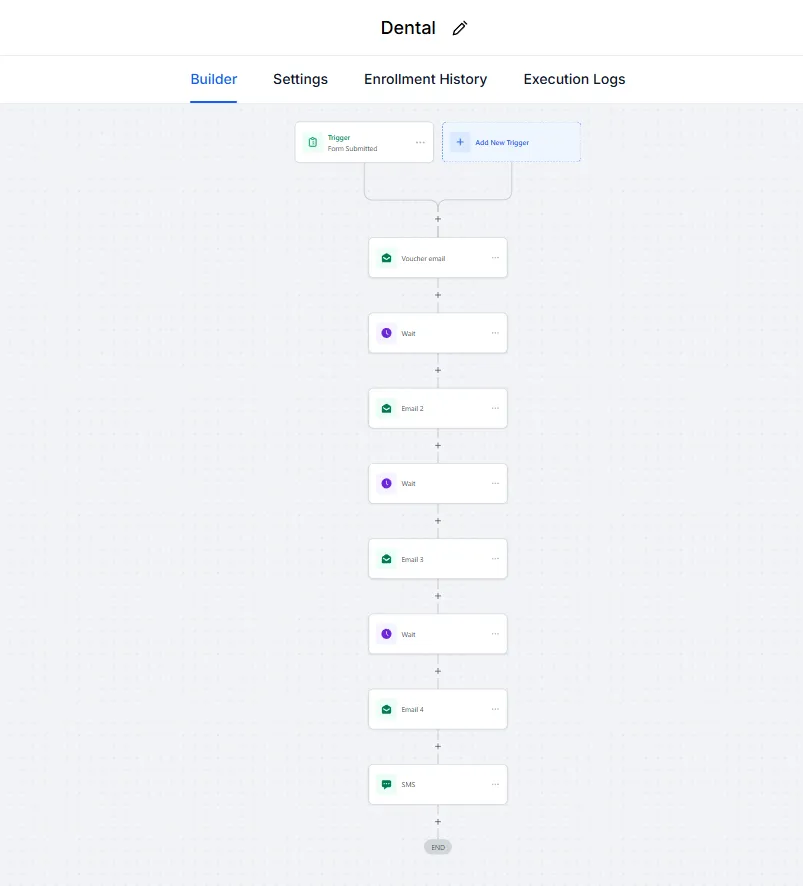The height and width of the screenshot is (886, 803).
Task: Switch to the Settings tab
Action: pyautogui.click(x=300, y=79)
